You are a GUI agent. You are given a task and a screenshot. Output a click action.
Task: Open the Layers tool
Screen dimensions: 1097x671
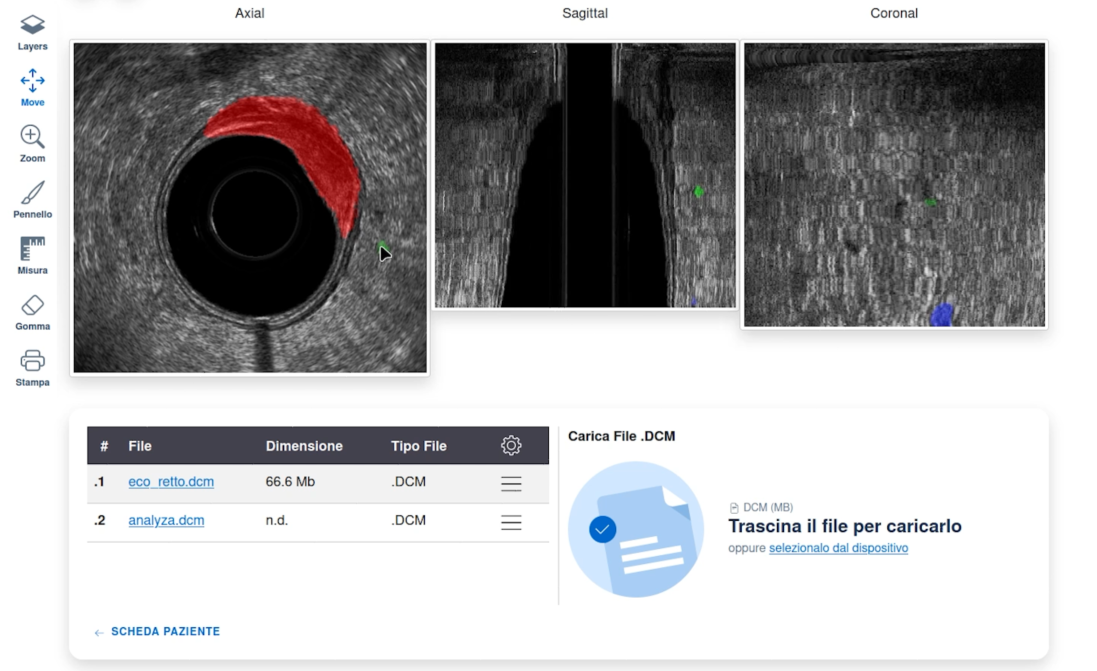[x=32, y=32]
